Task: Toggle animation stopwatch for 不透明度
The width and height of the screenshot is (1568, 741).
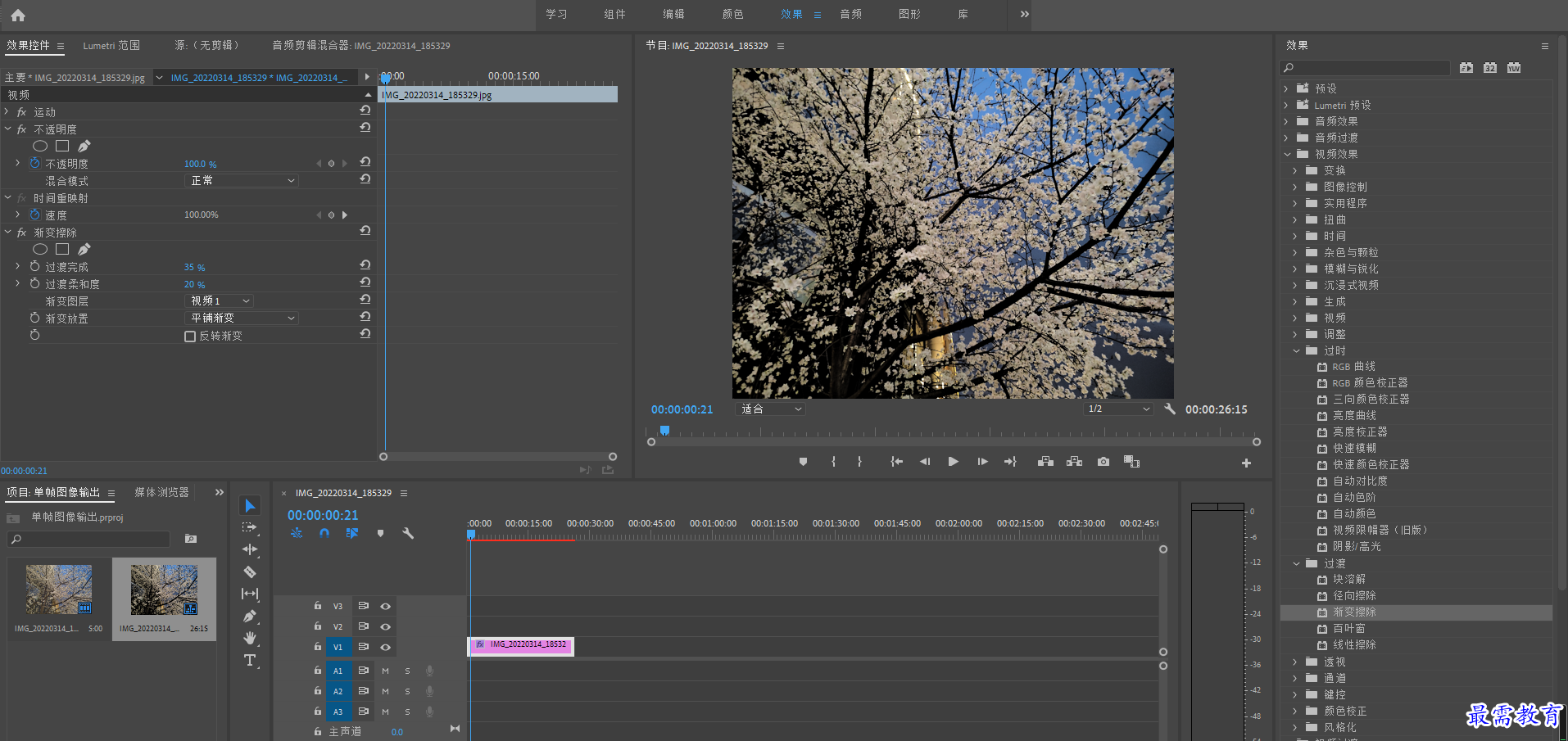Action: (x=34, y=163)
